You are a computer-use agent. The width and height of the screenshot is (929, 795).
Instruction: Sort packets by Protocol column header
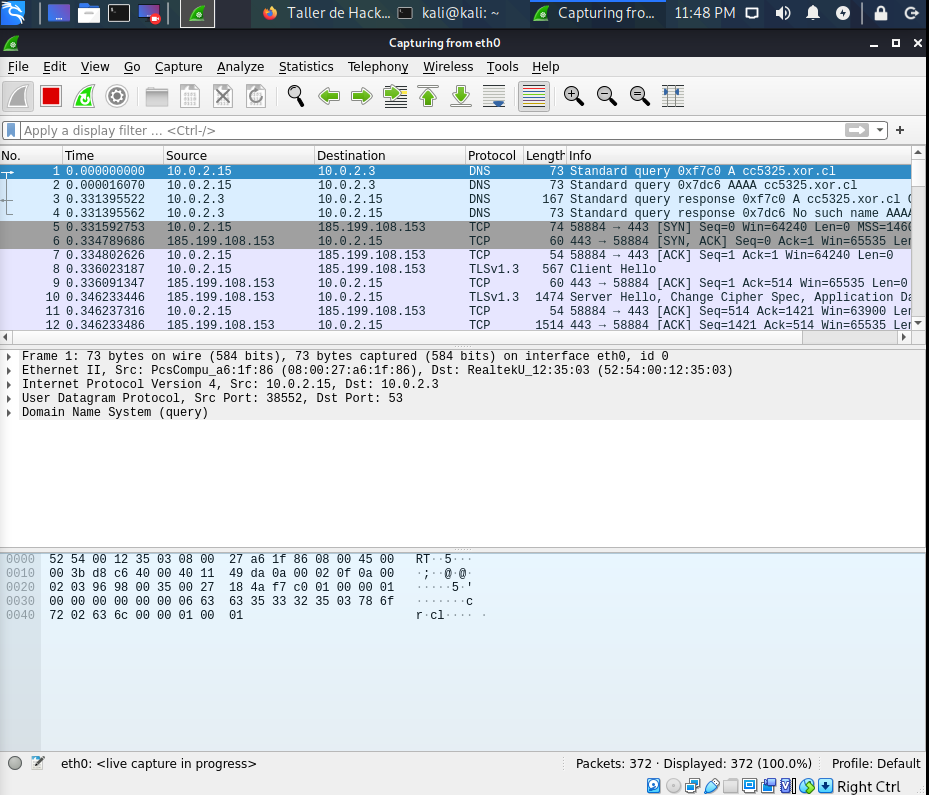[x=492, y=155]
